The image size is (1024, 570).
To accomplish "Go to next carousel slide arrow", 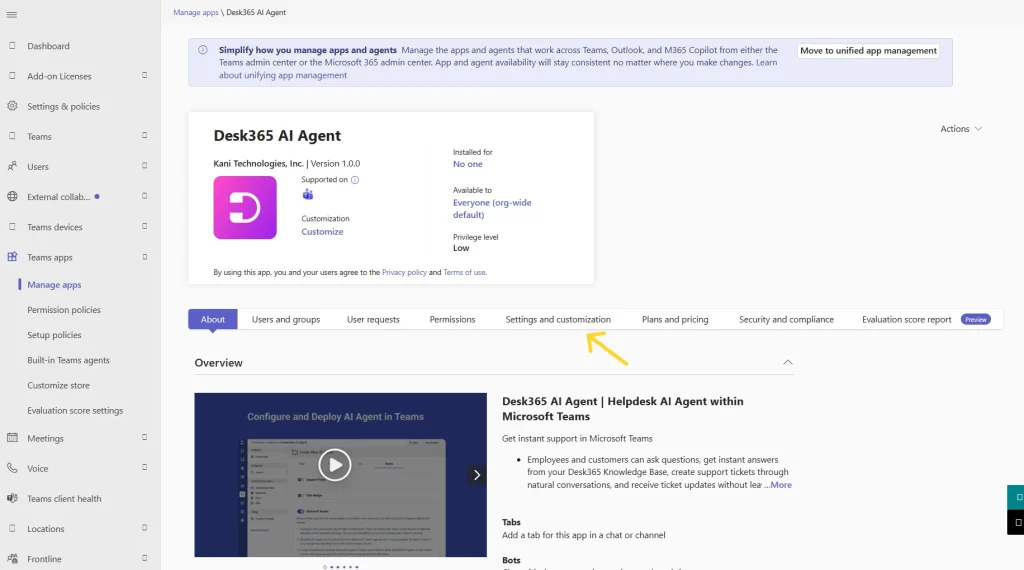I will [x=476, y=475].
